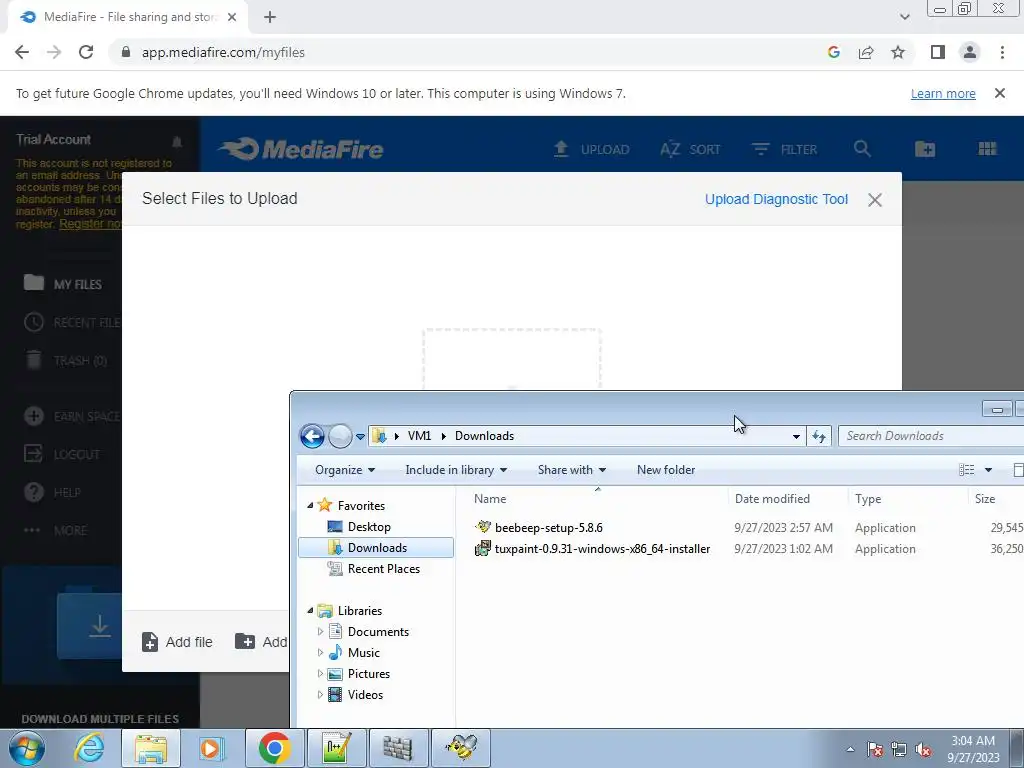Click VM1 in Explorer breadcrumb

[419, 436]
